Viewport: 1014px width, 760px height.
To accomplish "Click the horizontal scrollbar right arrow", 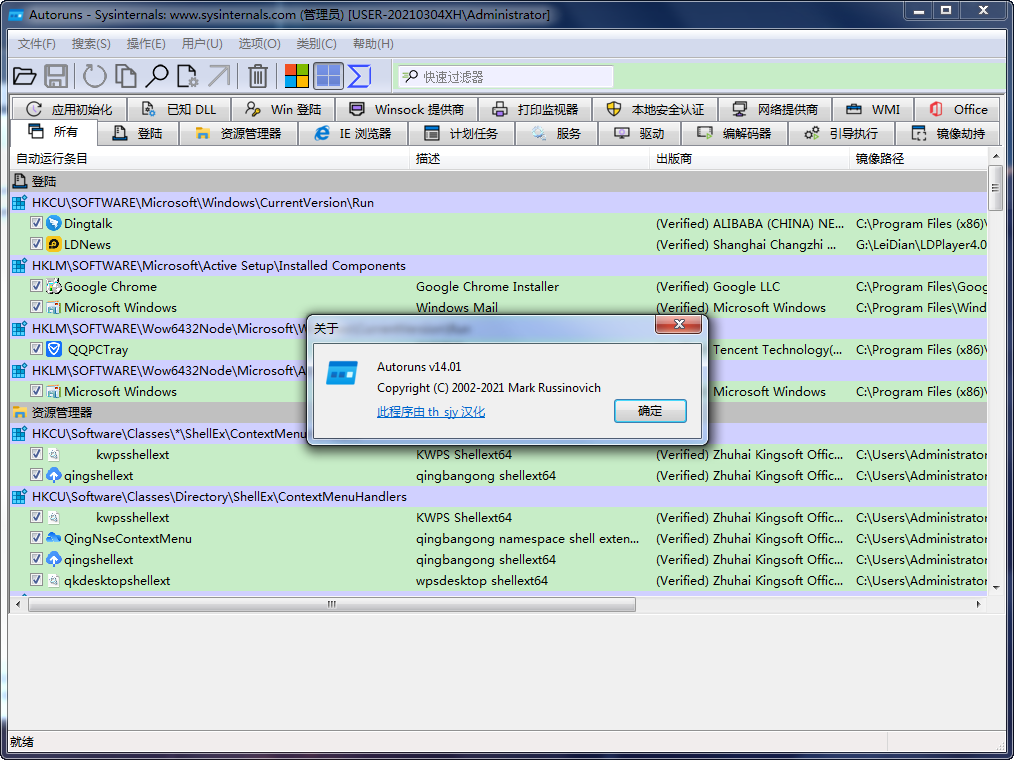I will [978, 604].
